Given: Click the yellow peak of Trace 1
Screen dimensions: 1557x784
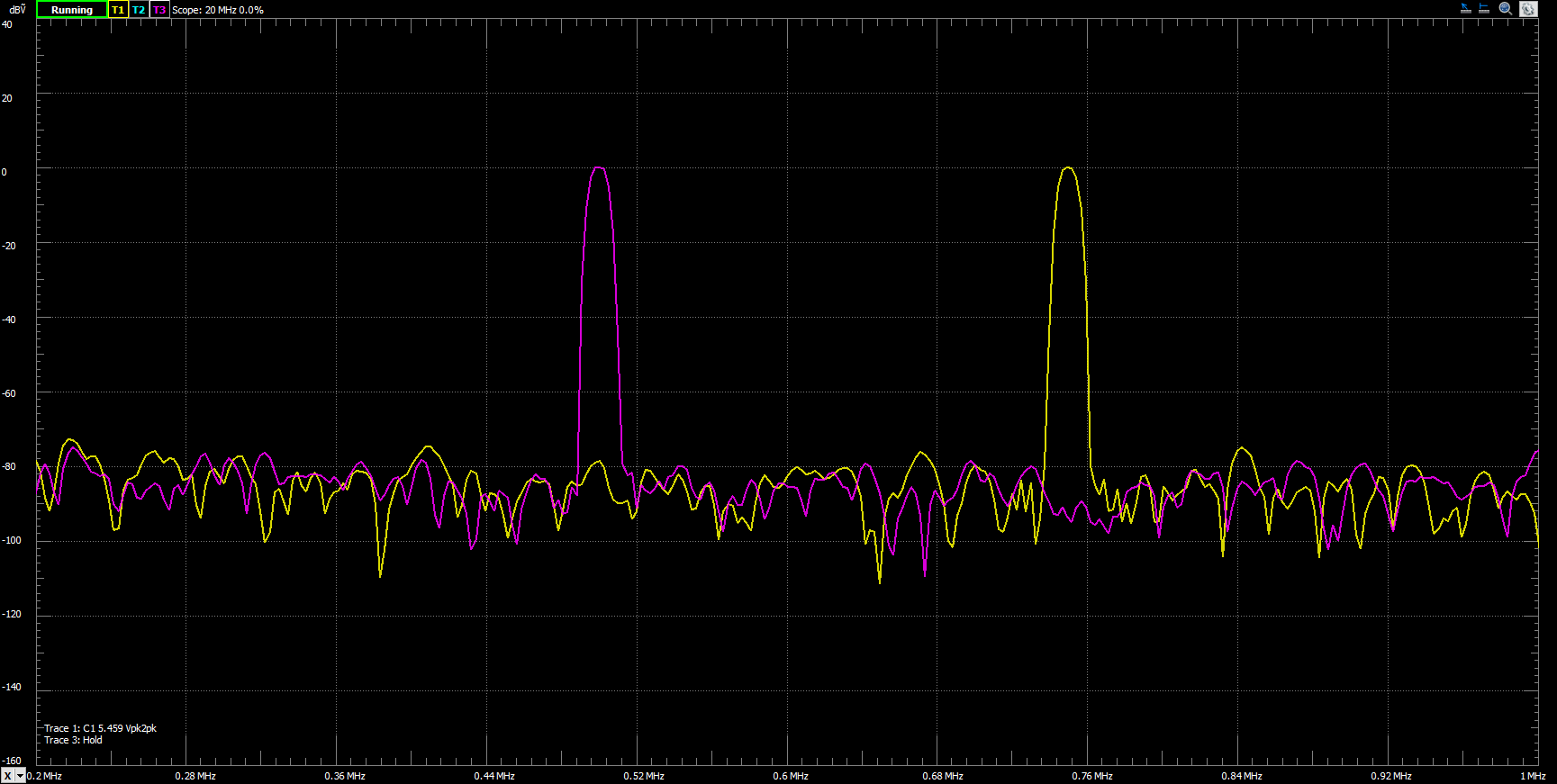Looking at the screenshot, I should pyautogui.click(x=1068, y=168).
